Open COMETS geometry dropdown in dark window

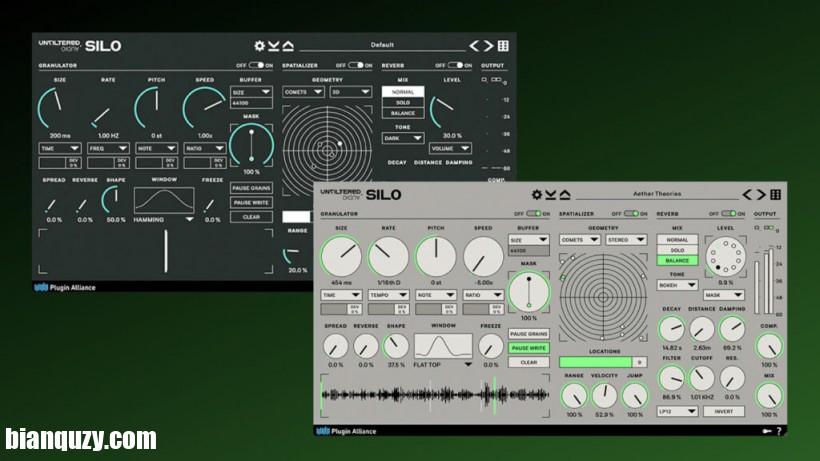[303, 92]
